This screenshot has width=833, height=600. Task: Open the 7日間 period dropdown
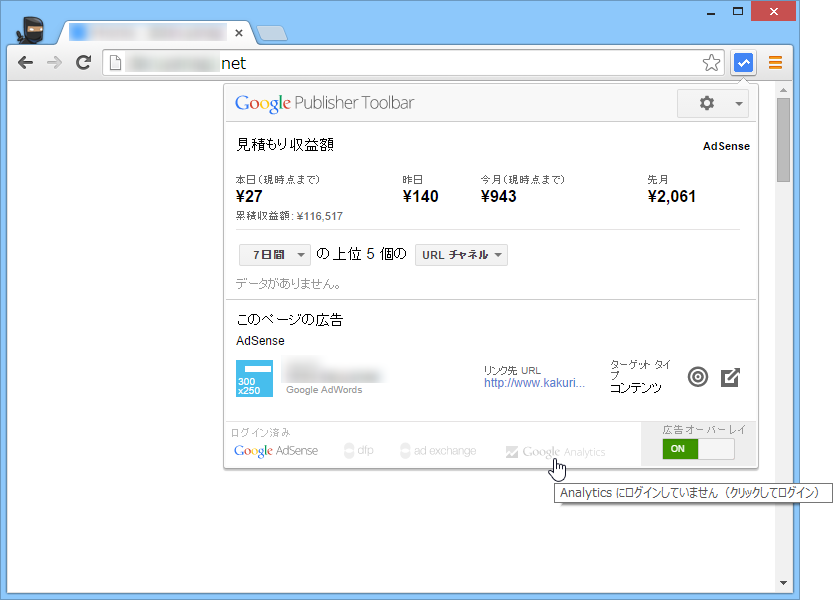point(274,254)
